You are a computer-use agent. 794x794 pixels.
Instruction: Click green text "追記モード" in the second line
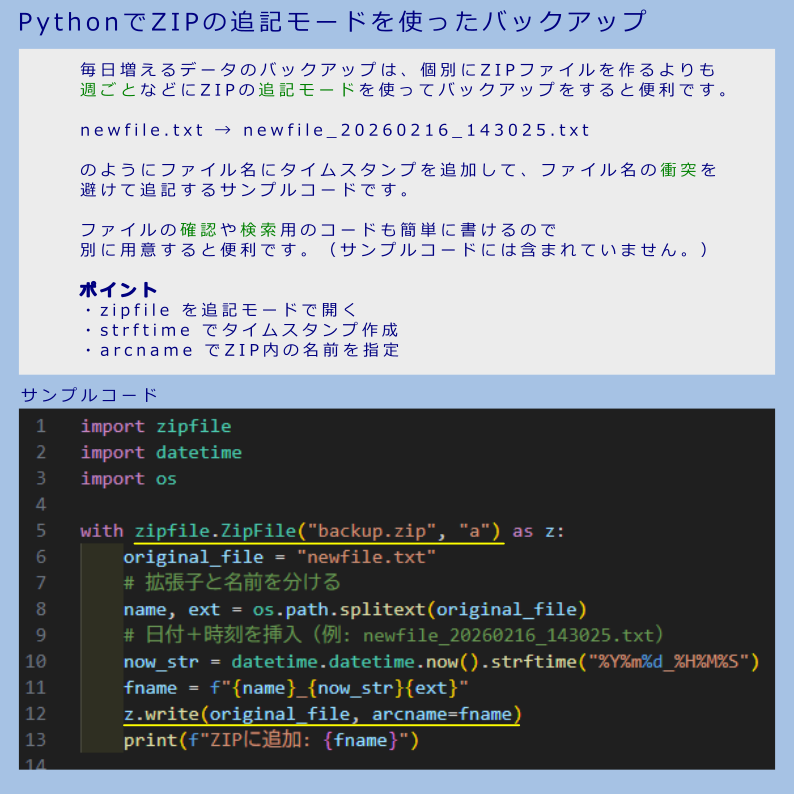307,90
